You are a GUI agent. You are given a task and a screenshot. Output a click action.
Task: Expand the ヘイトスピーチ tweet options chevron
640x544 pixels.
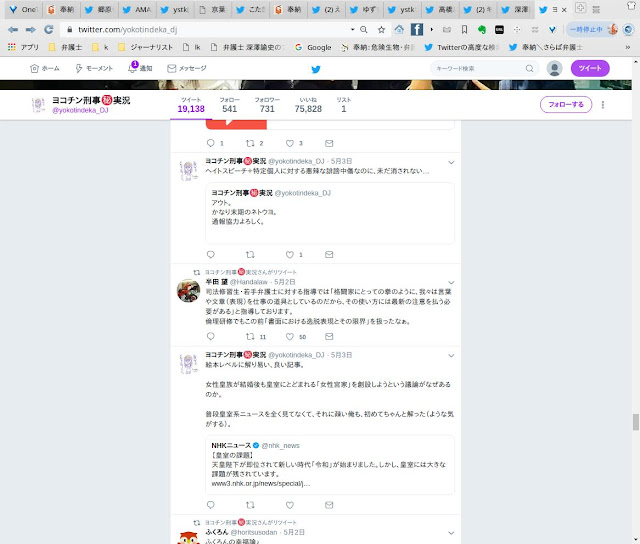(451, 162)
